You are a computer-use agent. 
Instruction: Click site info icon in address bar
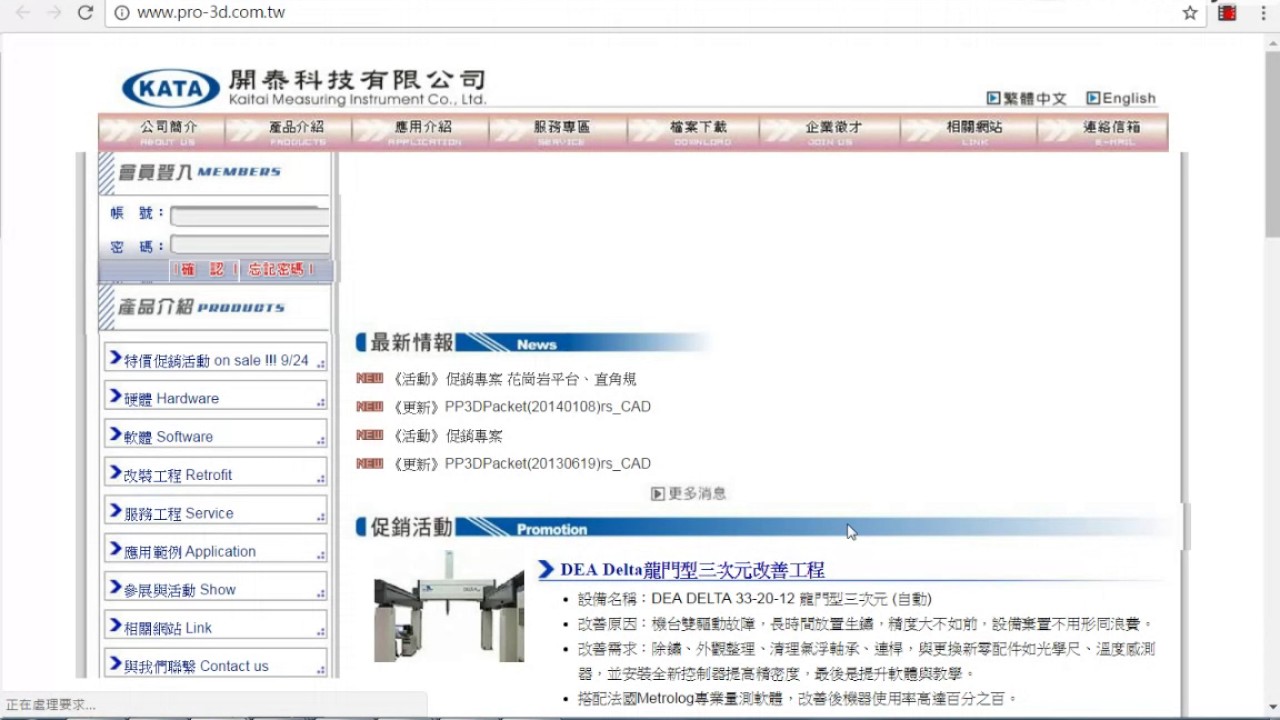pyautogui.click(x=122, y=13)
